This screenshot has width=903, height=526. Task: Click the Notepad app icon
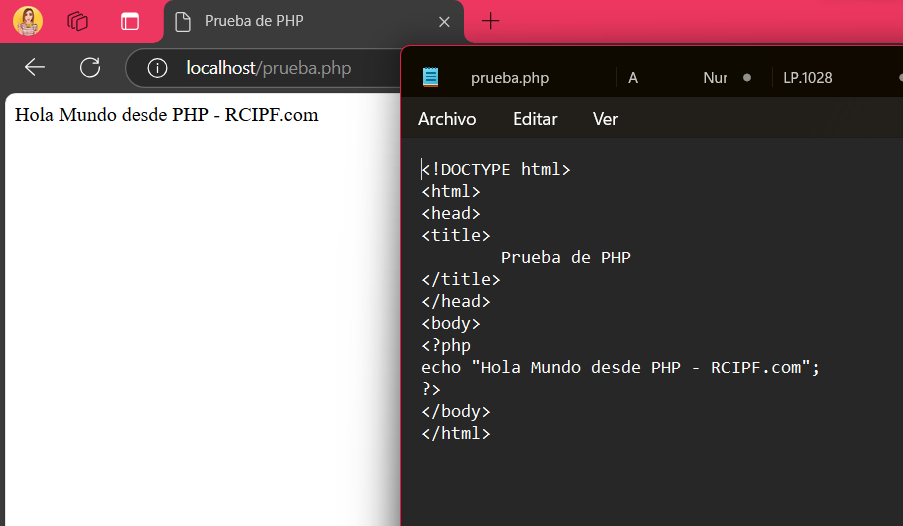(x=431, y=78)
